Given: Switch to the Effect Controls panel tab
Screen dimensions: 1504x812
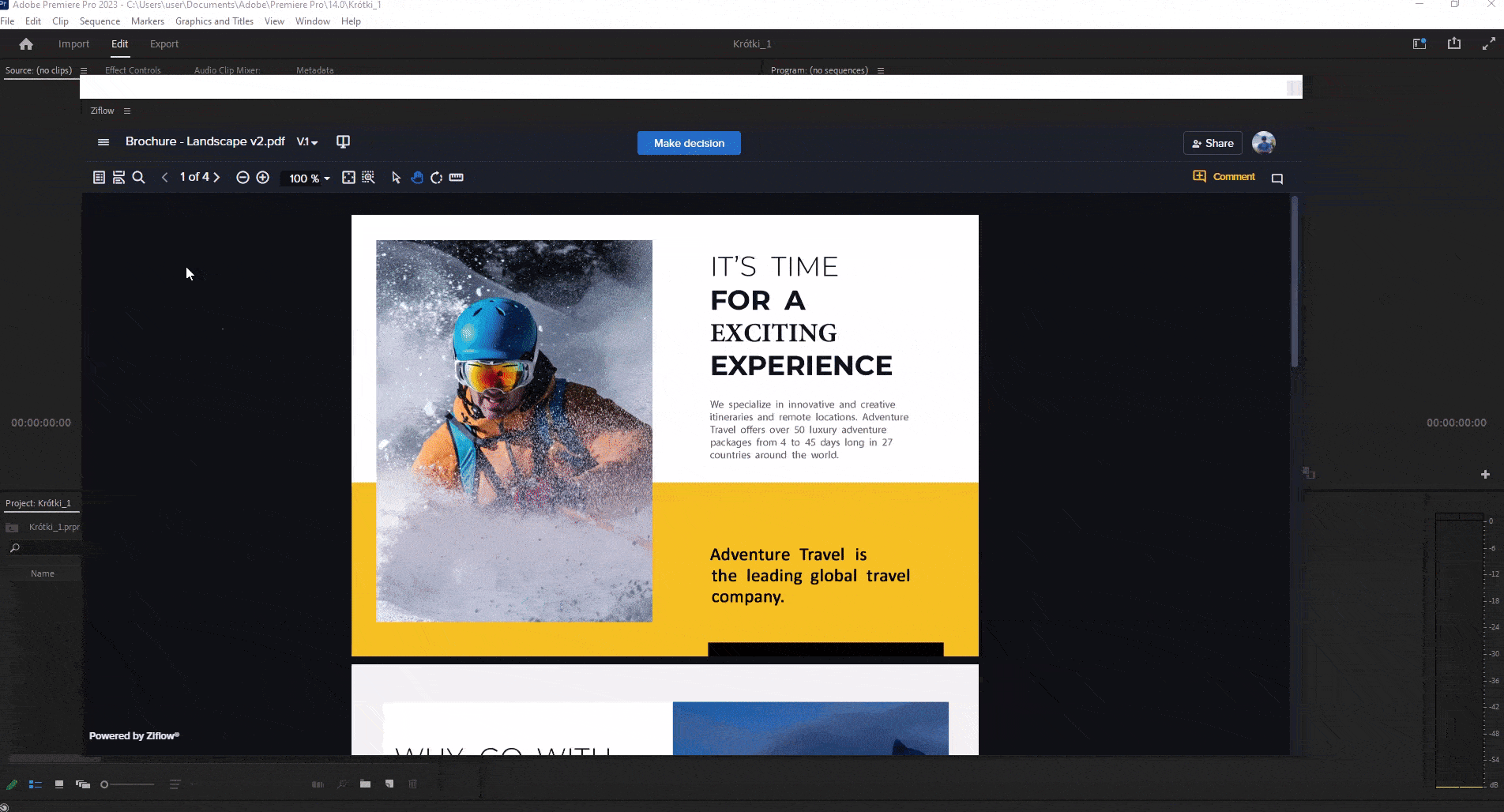Looking at the screenshot, I should (x=133, y=70).
